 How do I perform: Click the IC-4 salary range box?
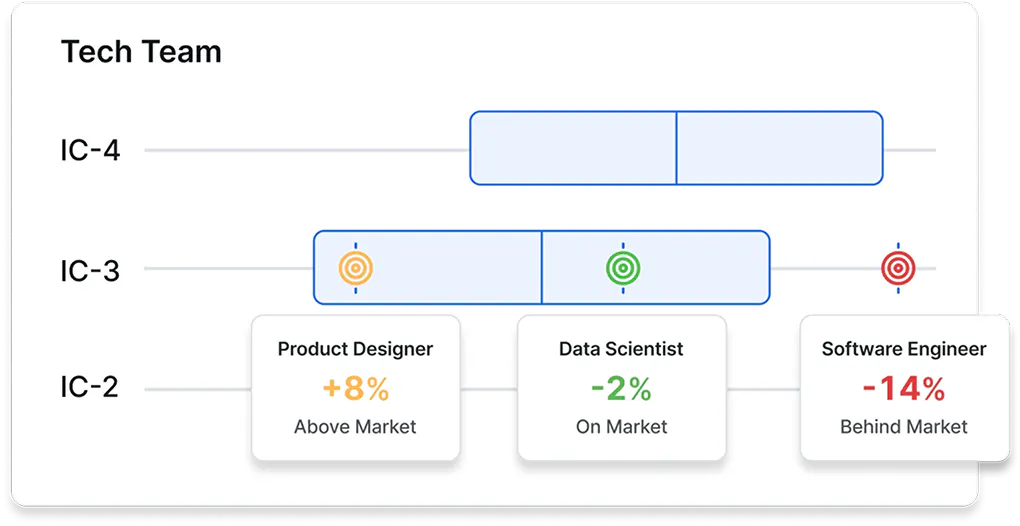677,148
